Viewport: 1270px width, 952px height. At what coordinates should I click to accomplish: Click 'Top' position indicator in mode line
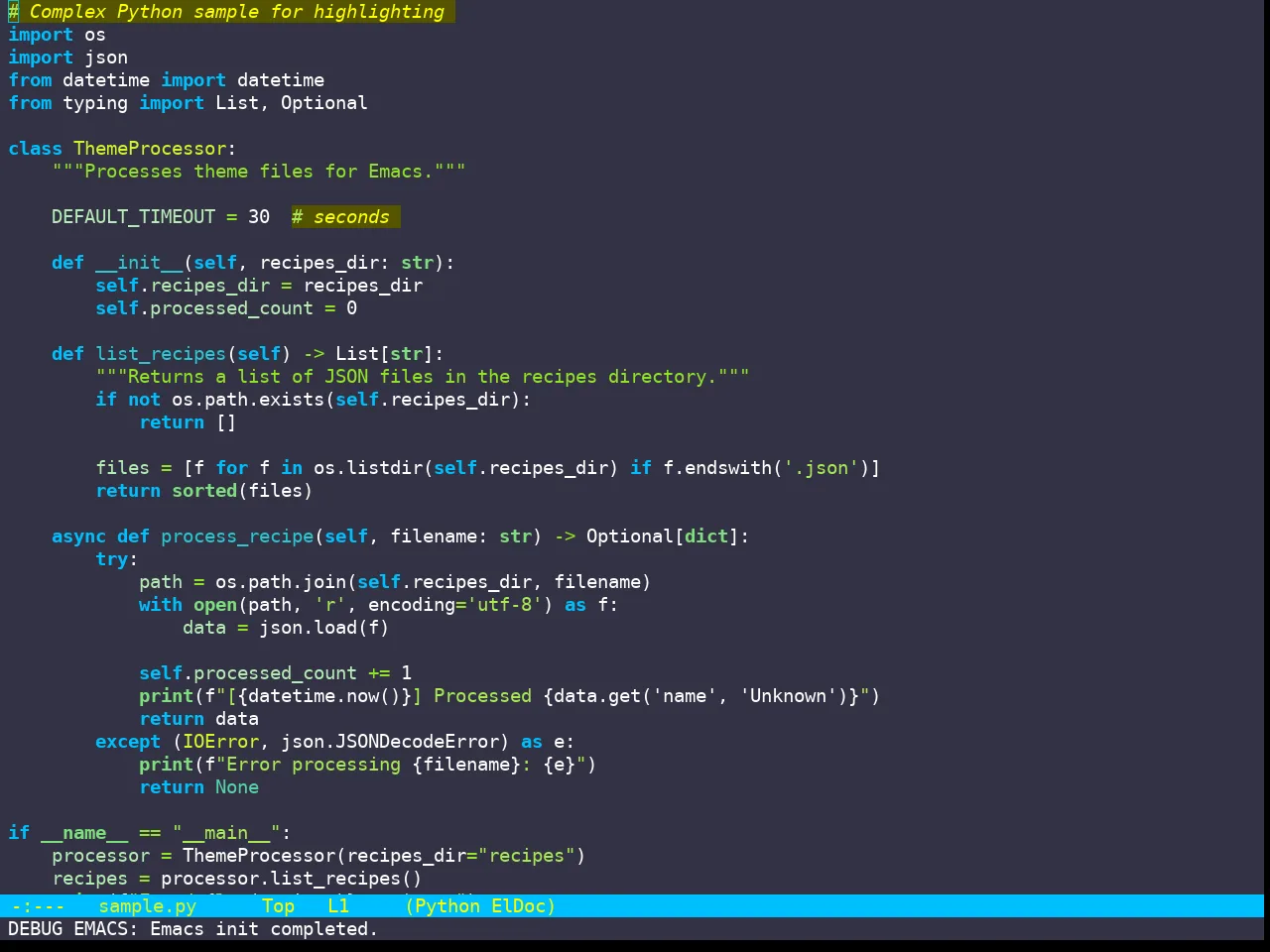point(278,905)
